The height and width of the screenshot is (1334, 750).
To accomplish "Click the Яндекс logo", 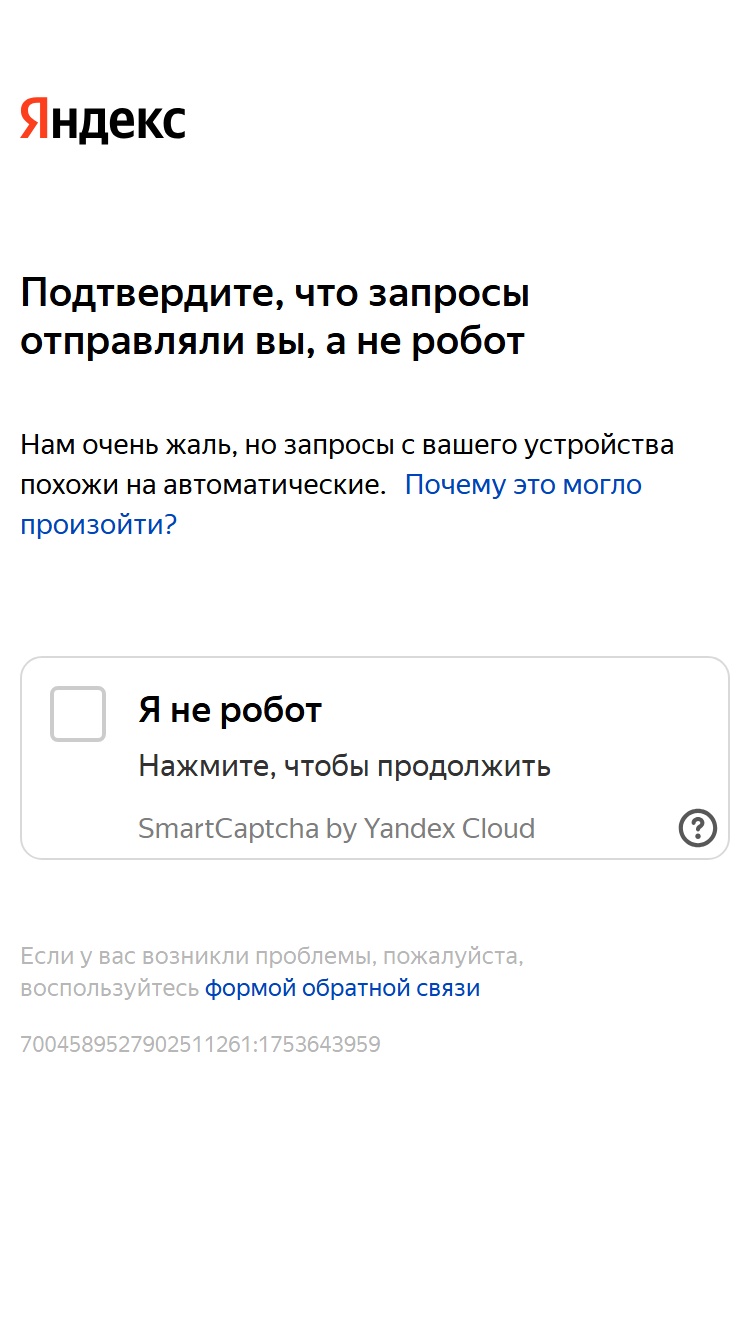I will 103,121.
